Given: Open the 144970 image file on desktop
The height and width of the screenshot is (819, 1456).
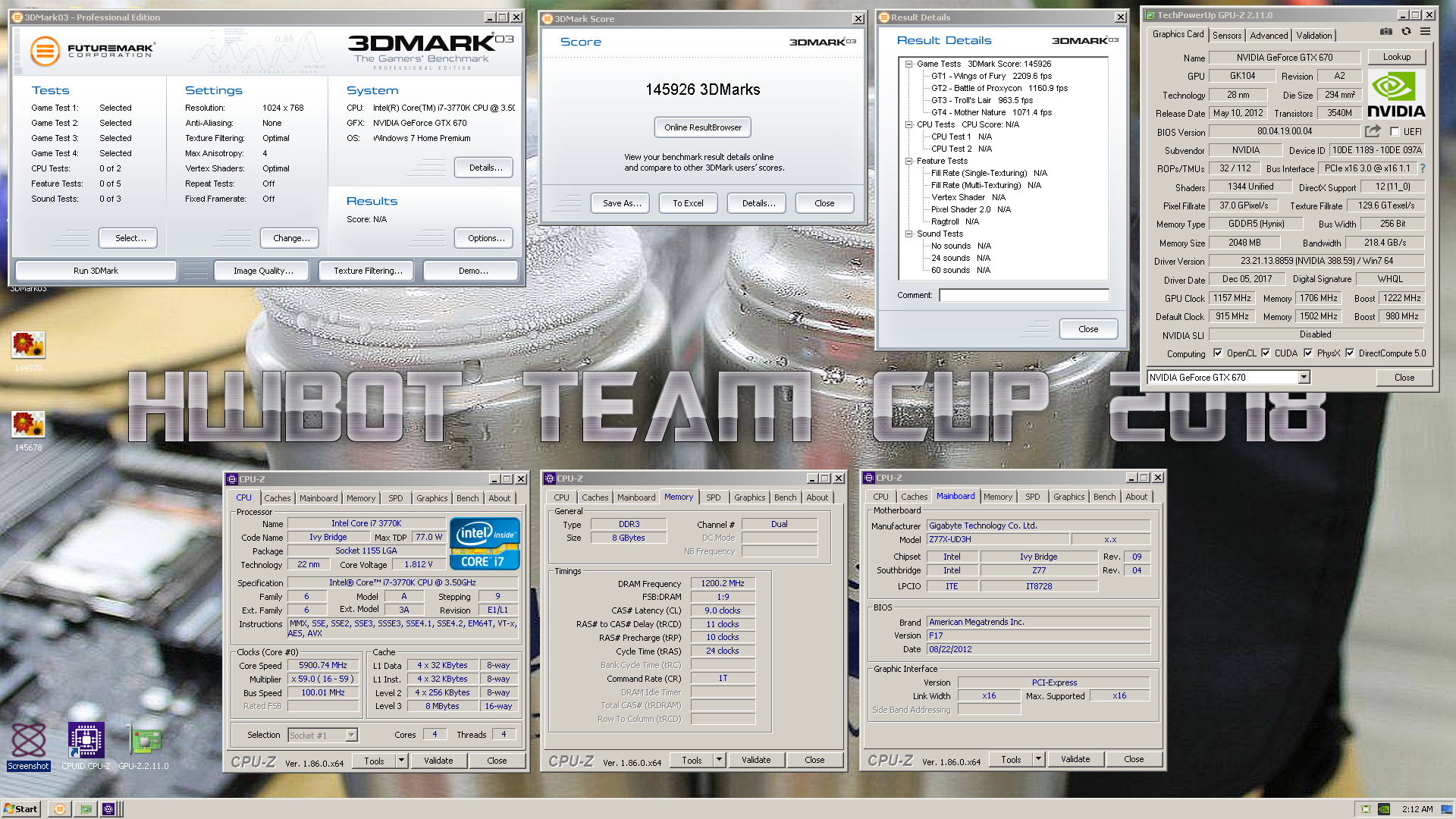Looking at the screenshot, I should [x=28, y=352].
